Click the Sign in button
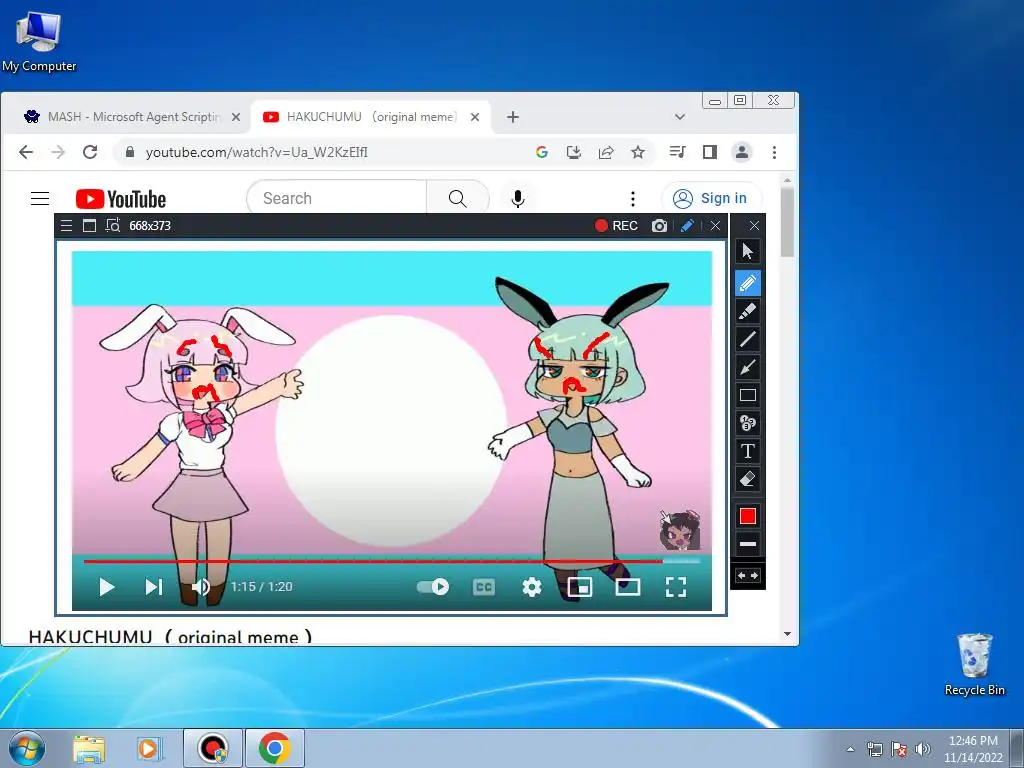This screenshot has height=768, width=1024. (711, 199)
